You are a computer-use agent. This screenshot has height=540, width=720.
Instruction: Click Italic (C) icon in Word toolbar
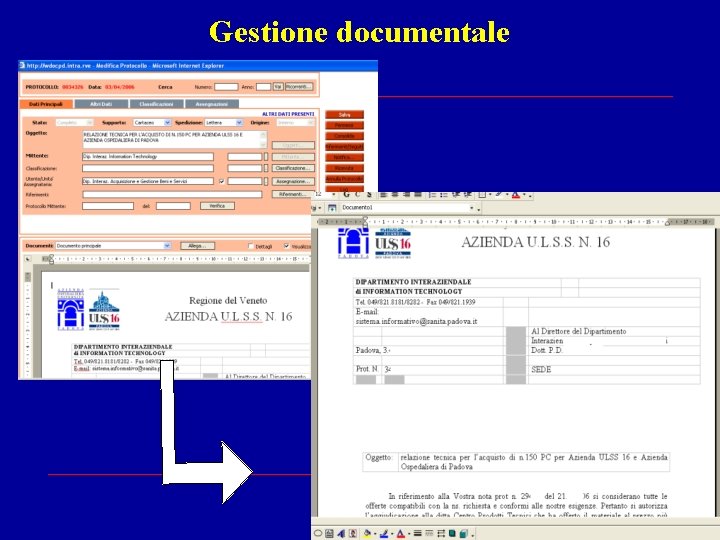pyautogui.click(x=357, y=195)
